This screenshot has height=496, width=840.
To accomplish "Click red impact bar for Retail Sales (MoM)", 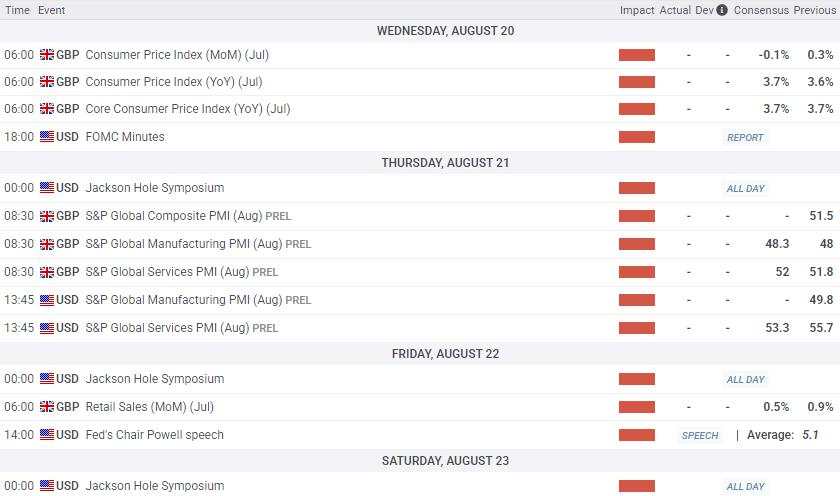I will click(x=637, y=407).
